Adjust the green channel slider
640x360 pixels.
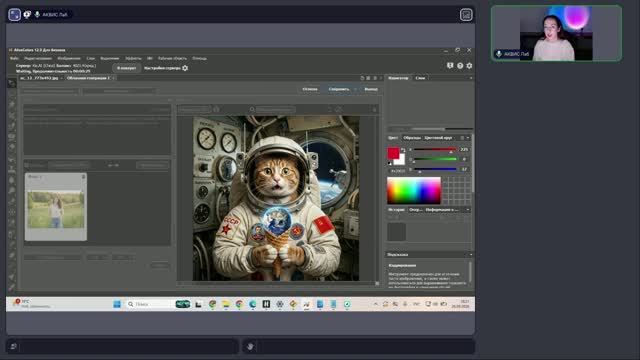tap(435, 159)
